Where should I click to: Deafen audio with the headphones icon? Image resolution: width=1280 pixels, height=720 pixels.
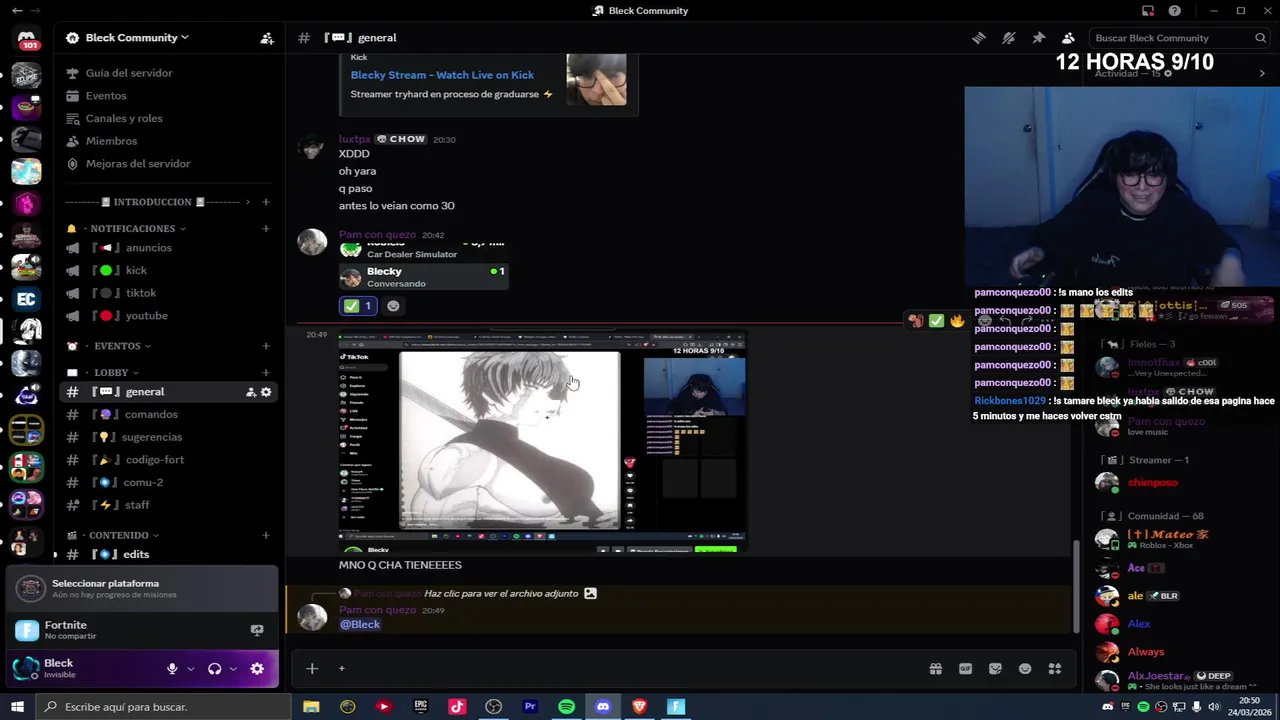pos(214,669)
